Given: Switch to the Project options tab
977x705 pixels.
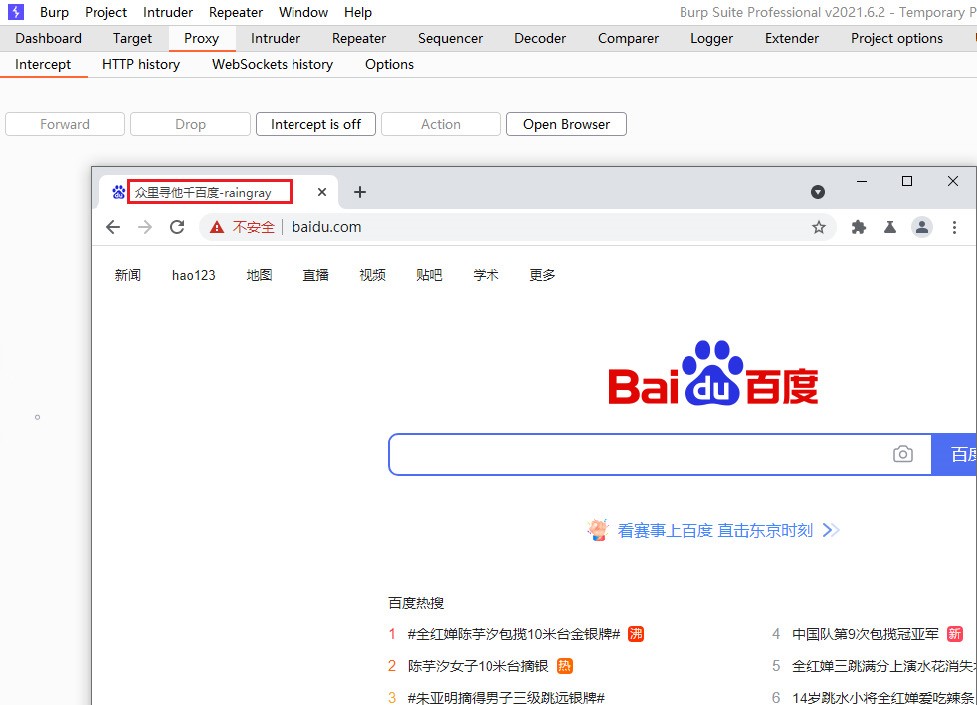Looking at the screenshot, I should [897, 38].
